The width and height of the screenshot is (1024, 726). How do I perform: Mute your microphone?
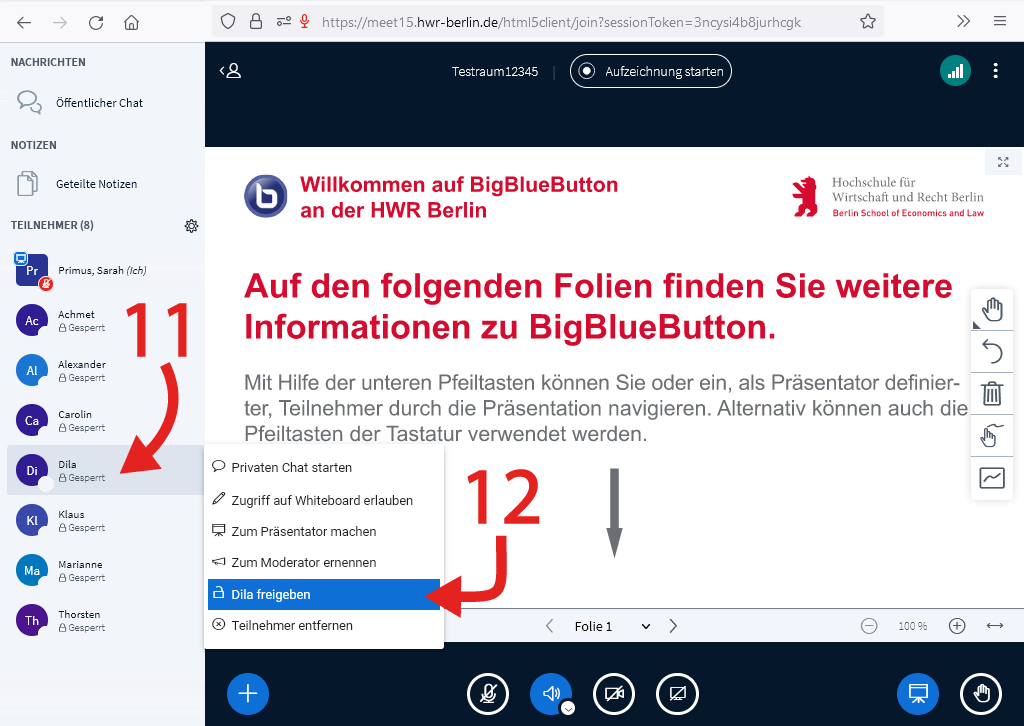pyautogui.click(x=488, y=694)
